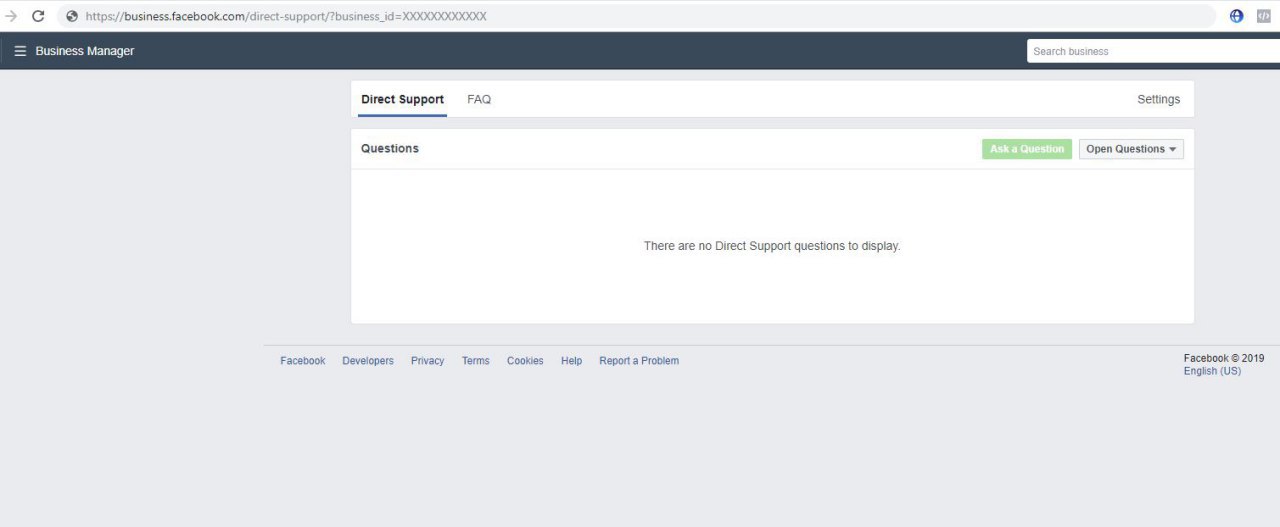Open the gray code extension icon

tap(1264, 16)
